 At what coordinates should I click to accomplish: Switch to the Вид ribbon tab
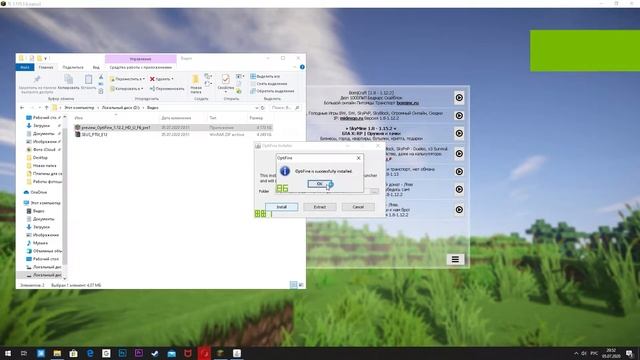pos(96,67)
